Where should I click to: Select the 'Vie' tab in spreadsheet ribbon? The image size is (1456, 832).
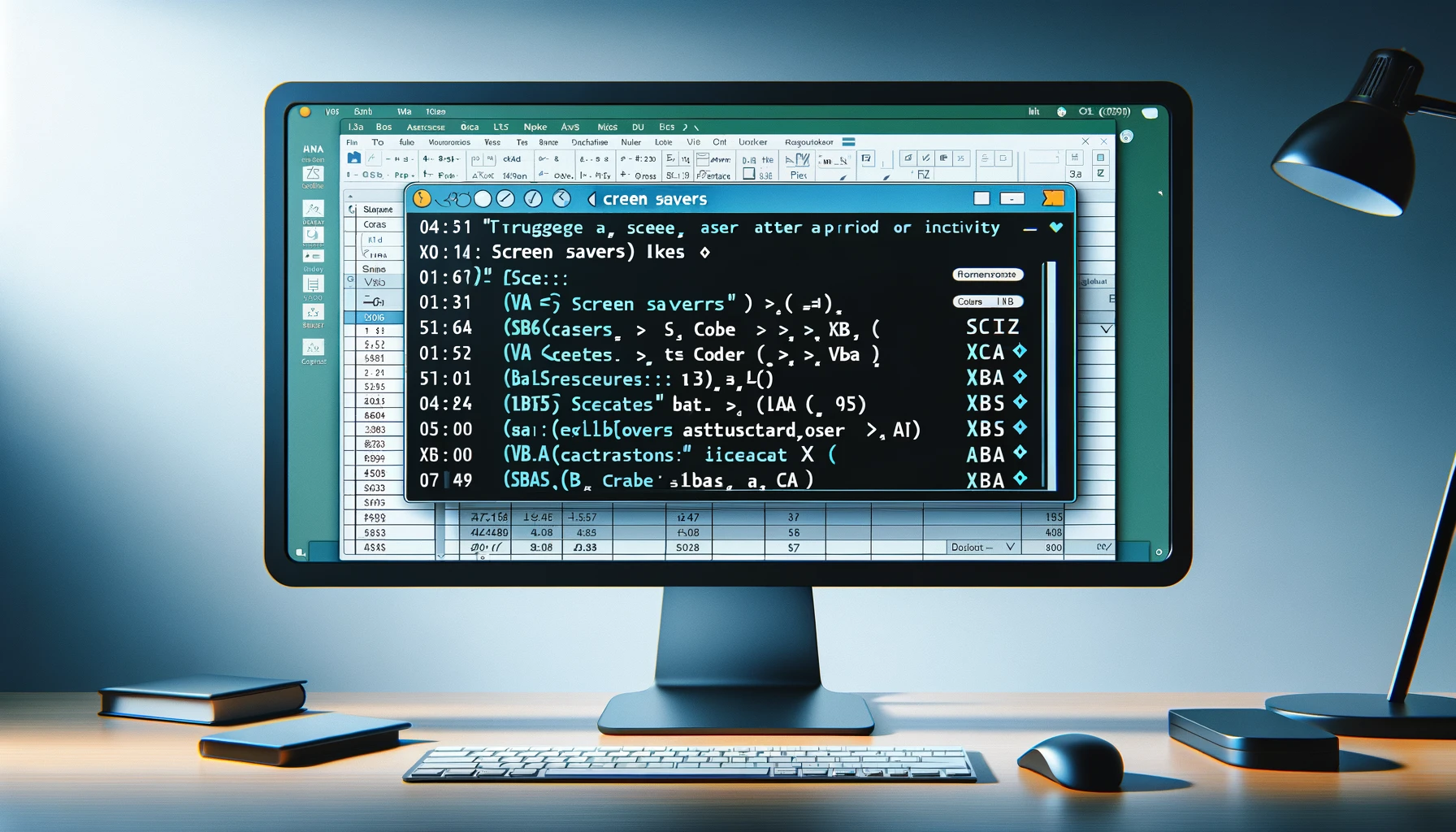tap(693, 142)
